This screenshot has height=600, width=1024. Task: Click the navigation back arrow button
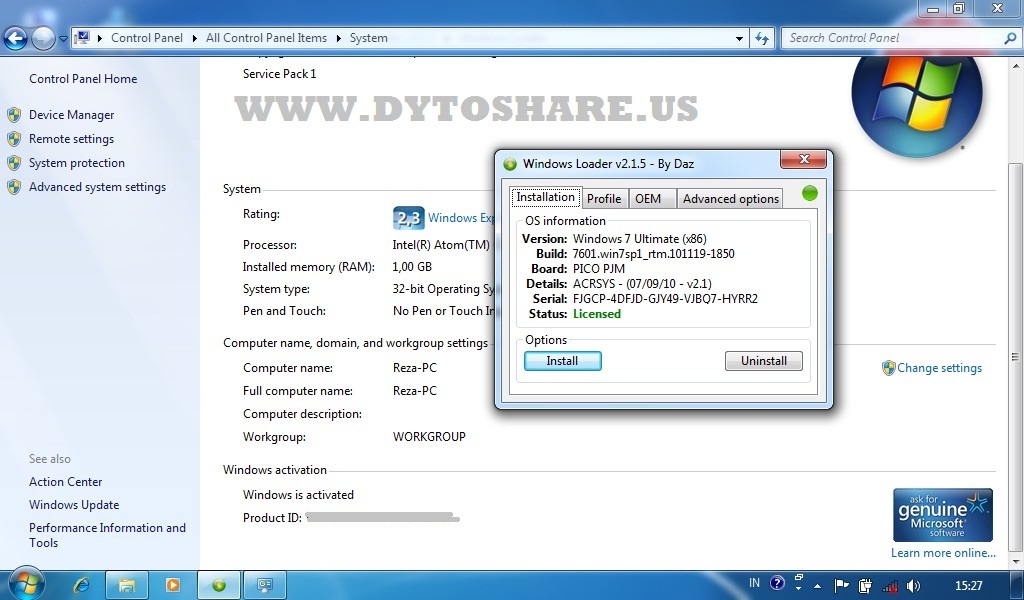[16, 38]
